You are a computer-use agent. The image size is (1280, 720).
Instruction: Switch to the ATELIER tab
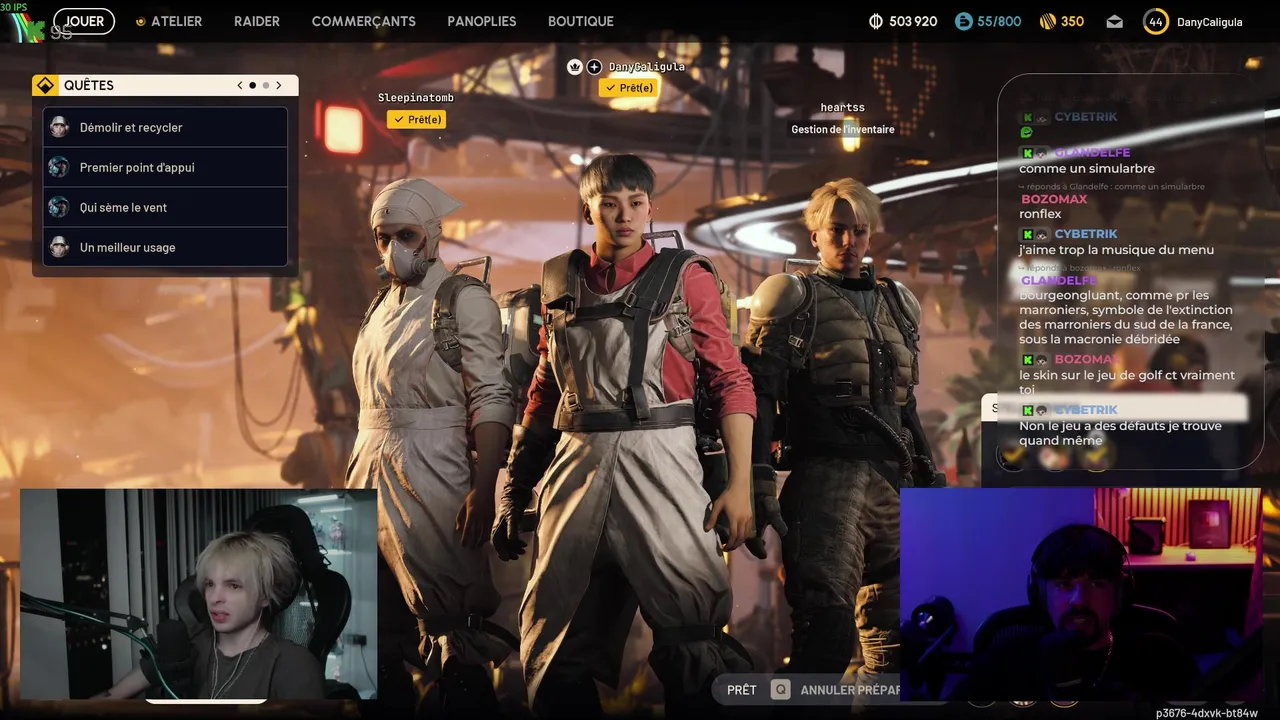point(176,21)
